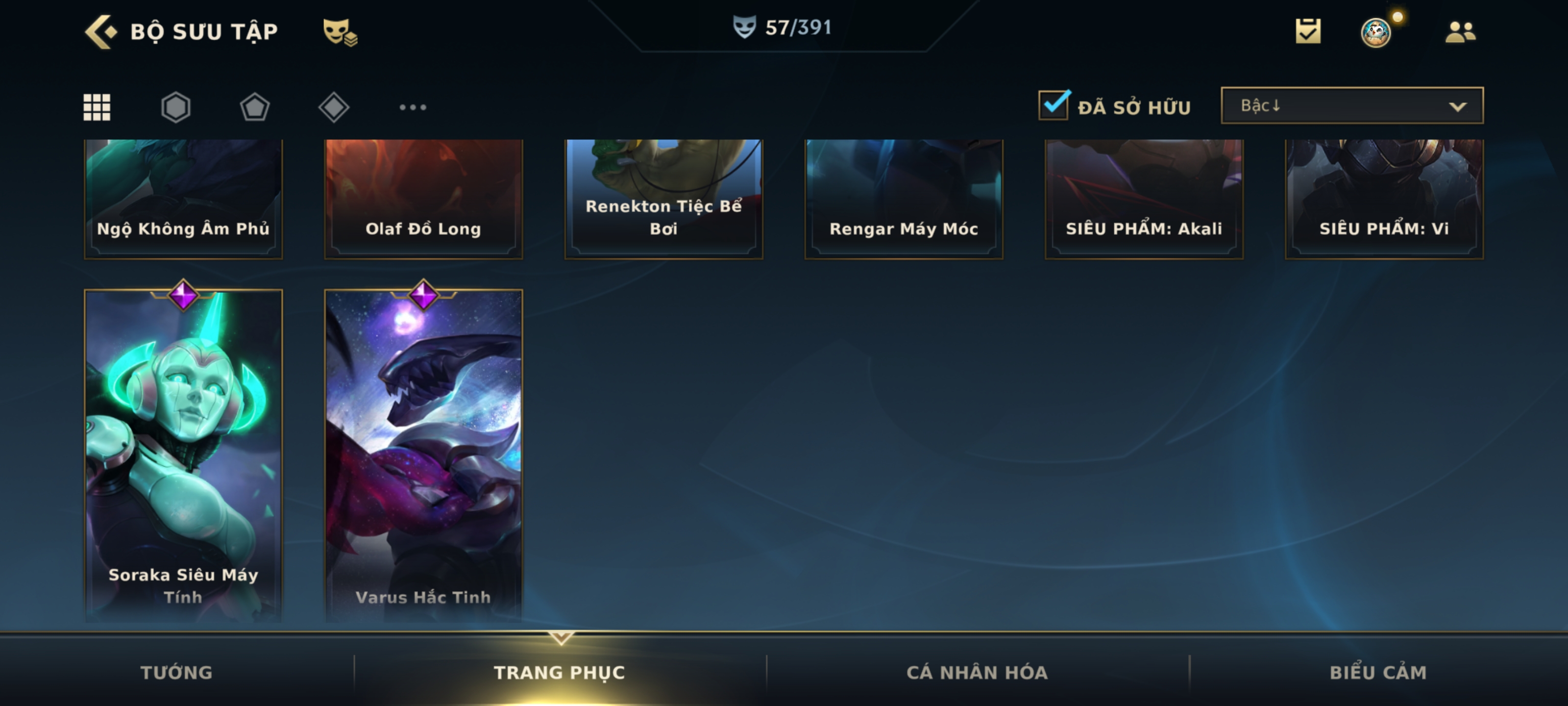This screenshot has width=1568, height=706.
Task: Switch to the Biểu Cảm tab
Action: click(1378, 672)
